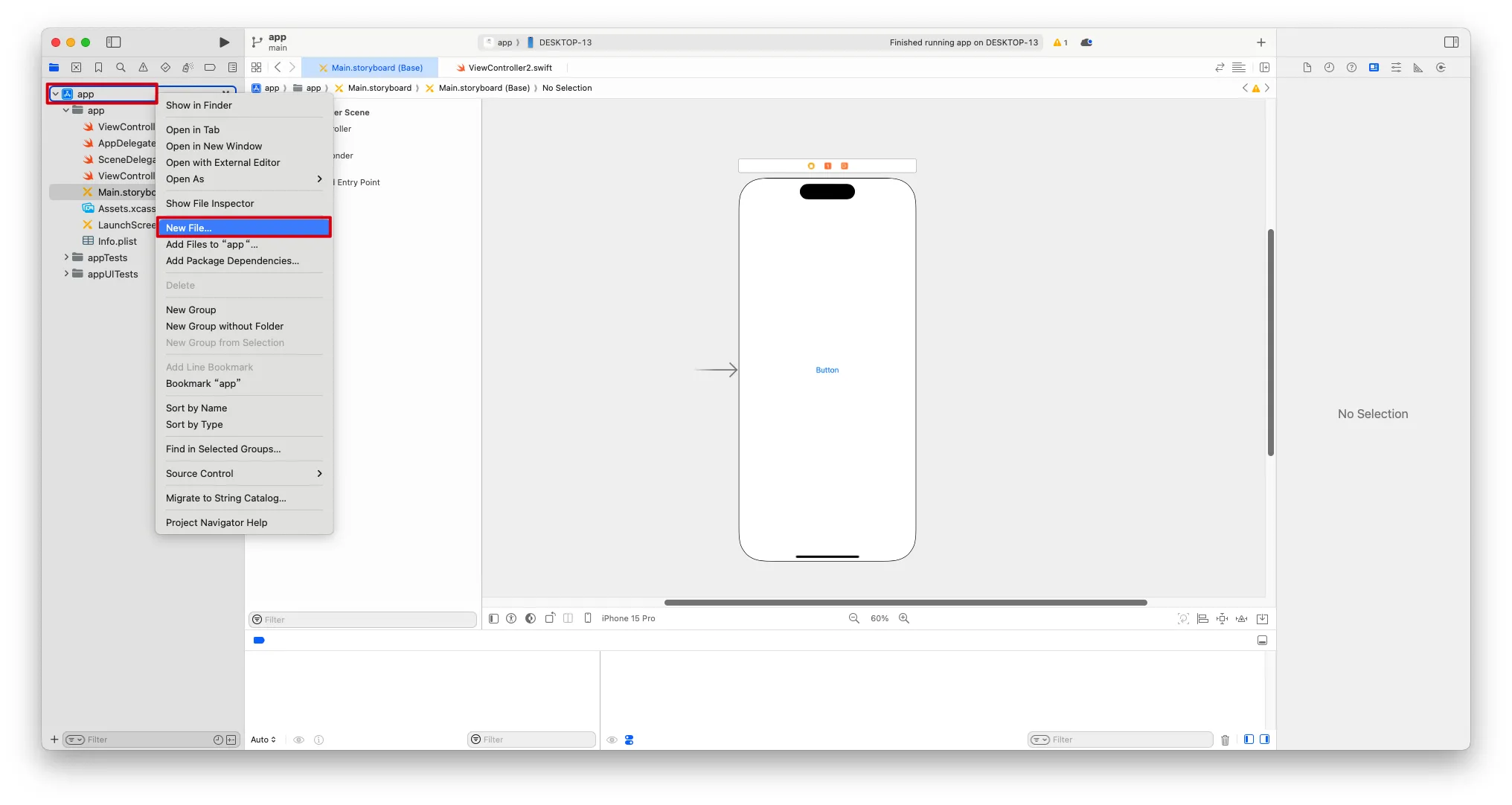The height and width of the screenshot is (805, 1512).
Task: Show the Xcode Cloud status icon
Action: click(x=1086, y=42)
